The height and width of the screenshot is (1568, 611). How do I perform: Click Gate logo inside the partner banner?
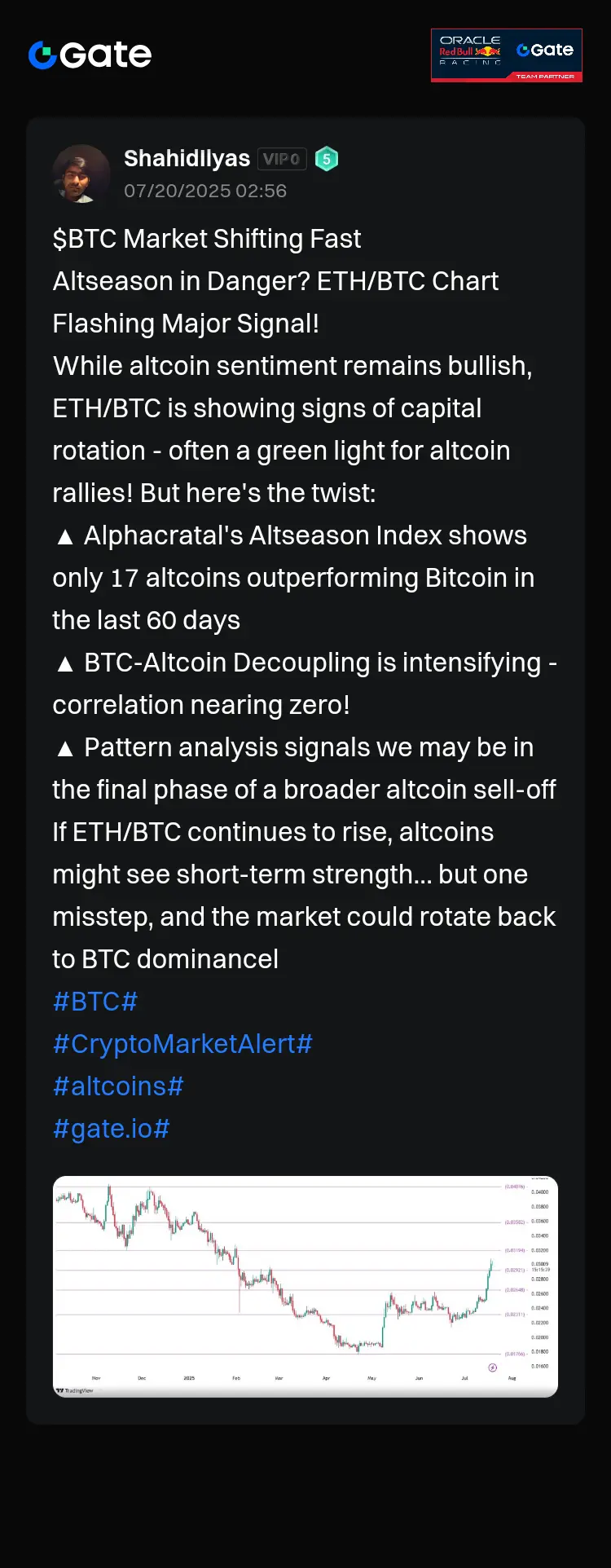point(545,50)
